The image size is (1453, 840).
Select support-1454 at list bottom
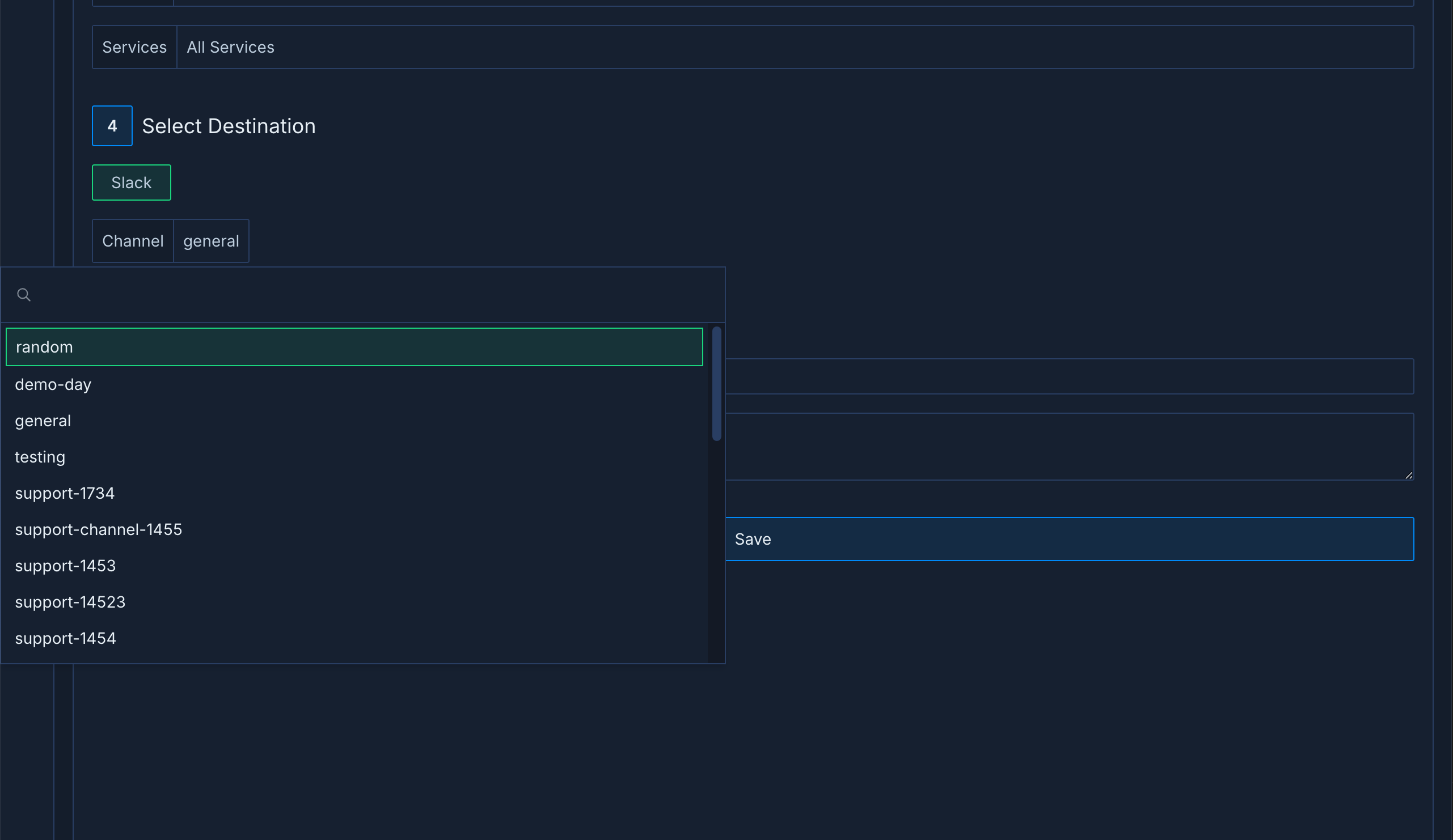click(x=65, y=638)
